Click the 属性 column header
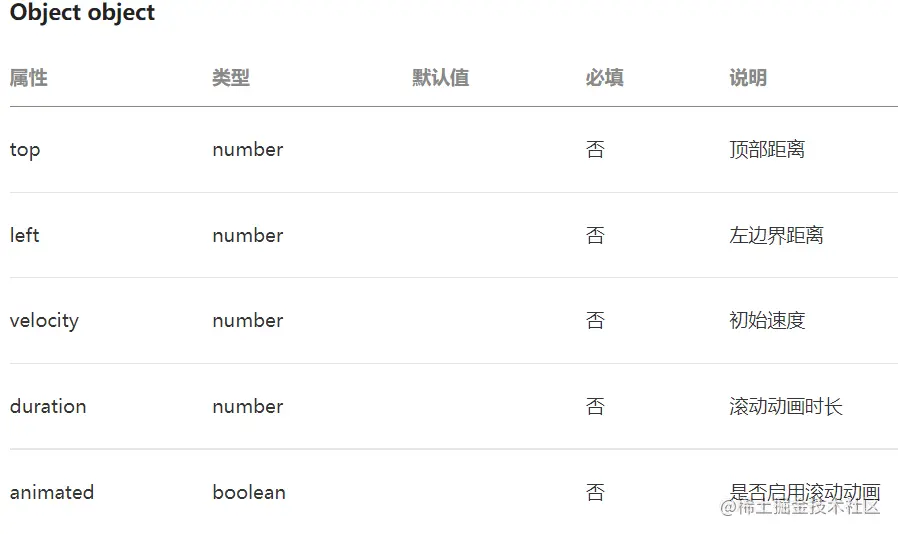 pyautogui.click(x=29, y=78)
